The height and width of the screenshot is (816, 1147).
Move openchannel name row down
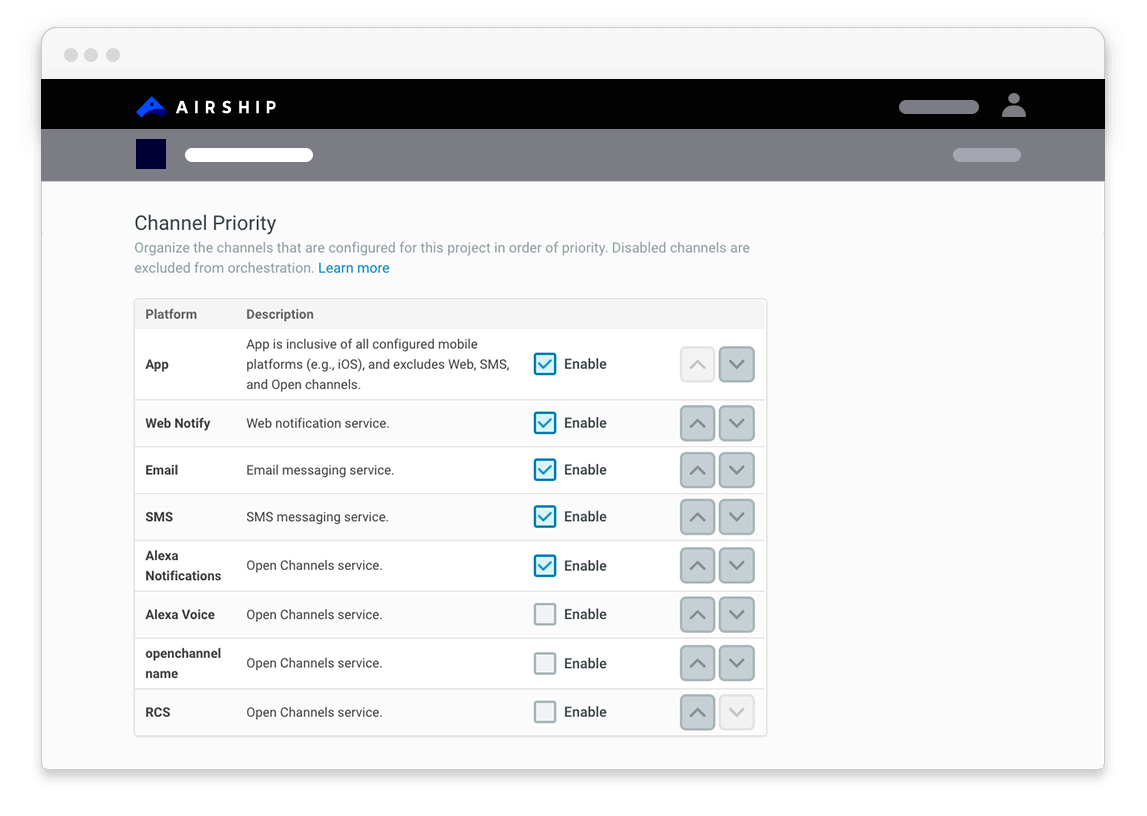(x=736, y=664)
